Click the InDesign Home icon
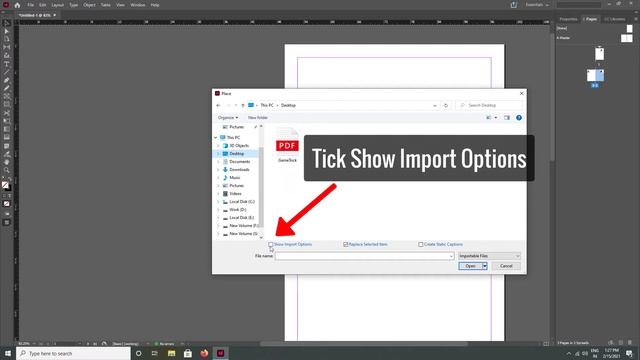 tap(17, 5)
